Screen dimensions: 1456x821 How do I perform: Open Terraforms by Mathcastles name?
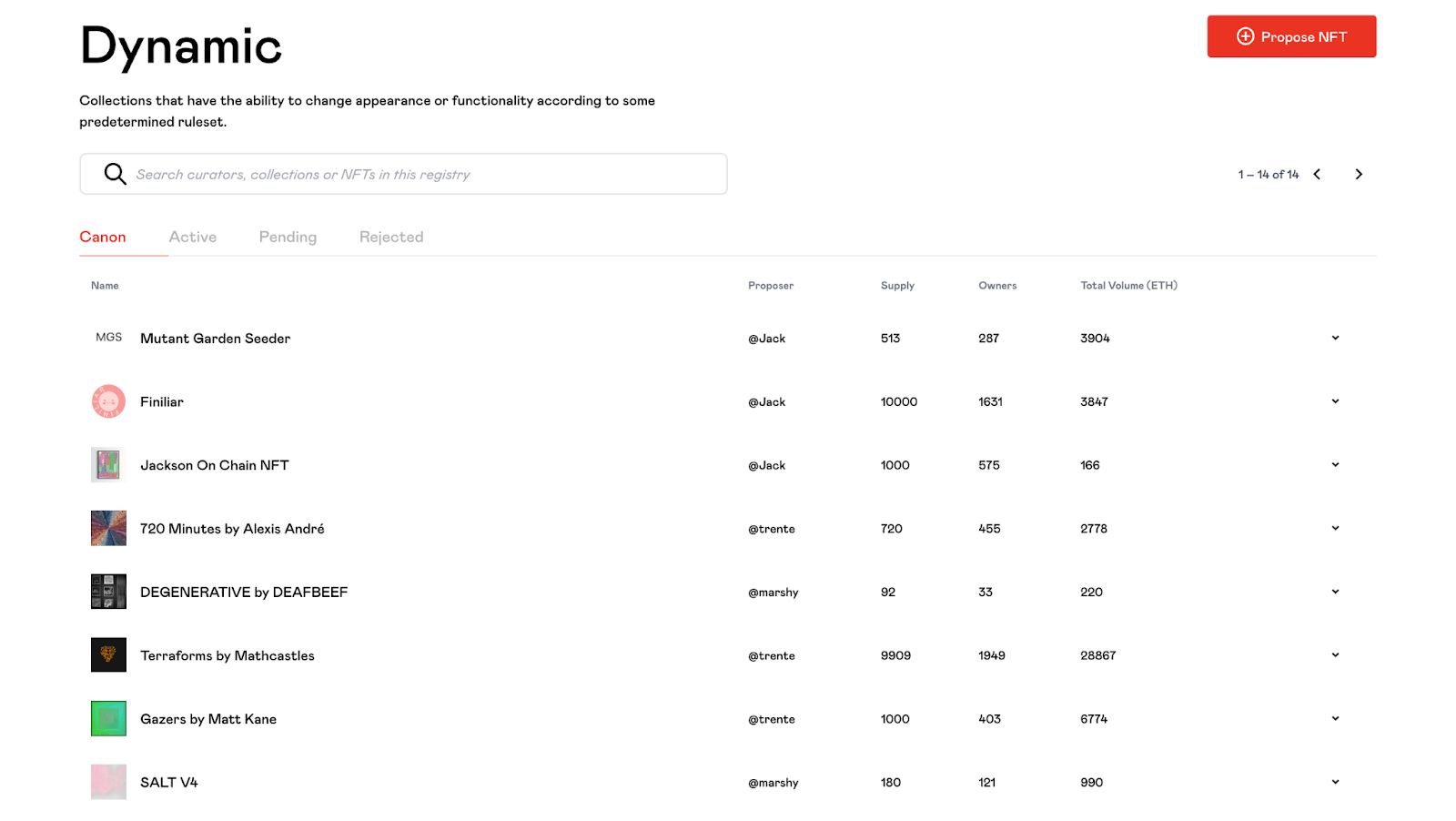pos(227,655)
